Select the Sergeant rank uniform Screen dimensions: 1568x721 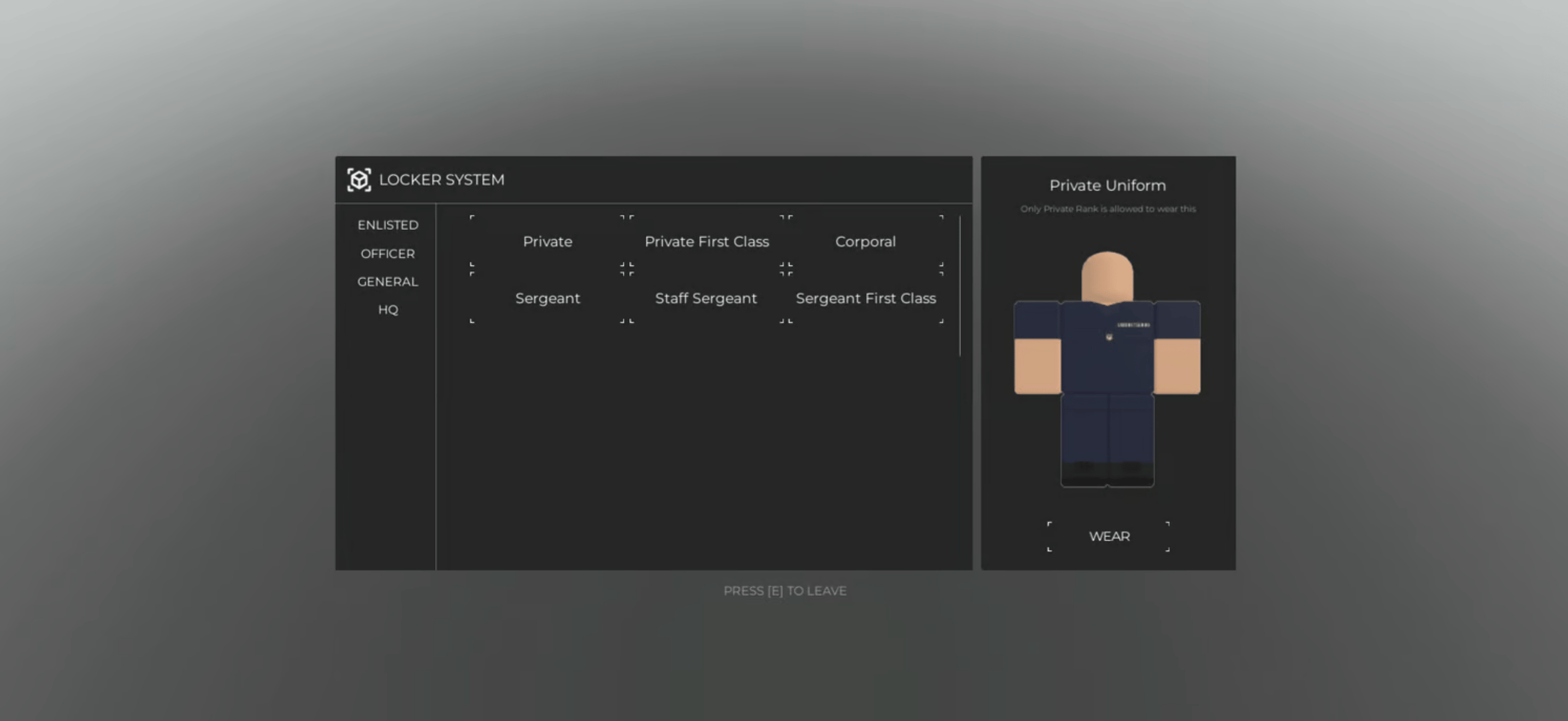(x=547, y=298)
